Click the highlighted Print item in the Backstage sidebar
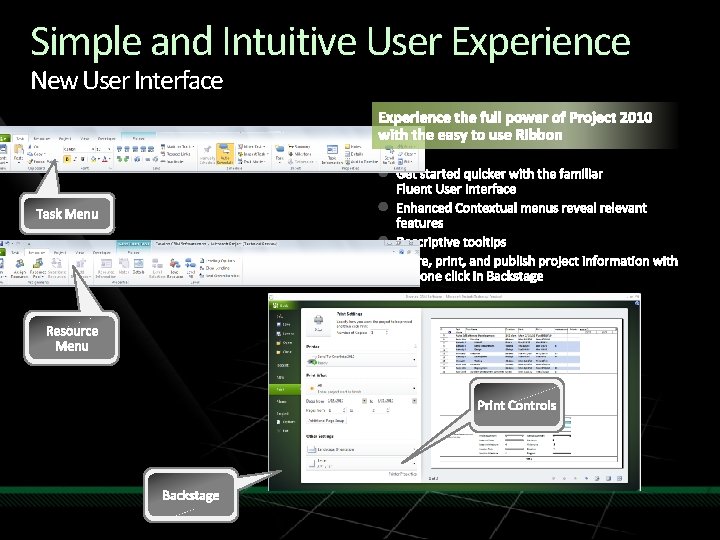 coord(285,389)
